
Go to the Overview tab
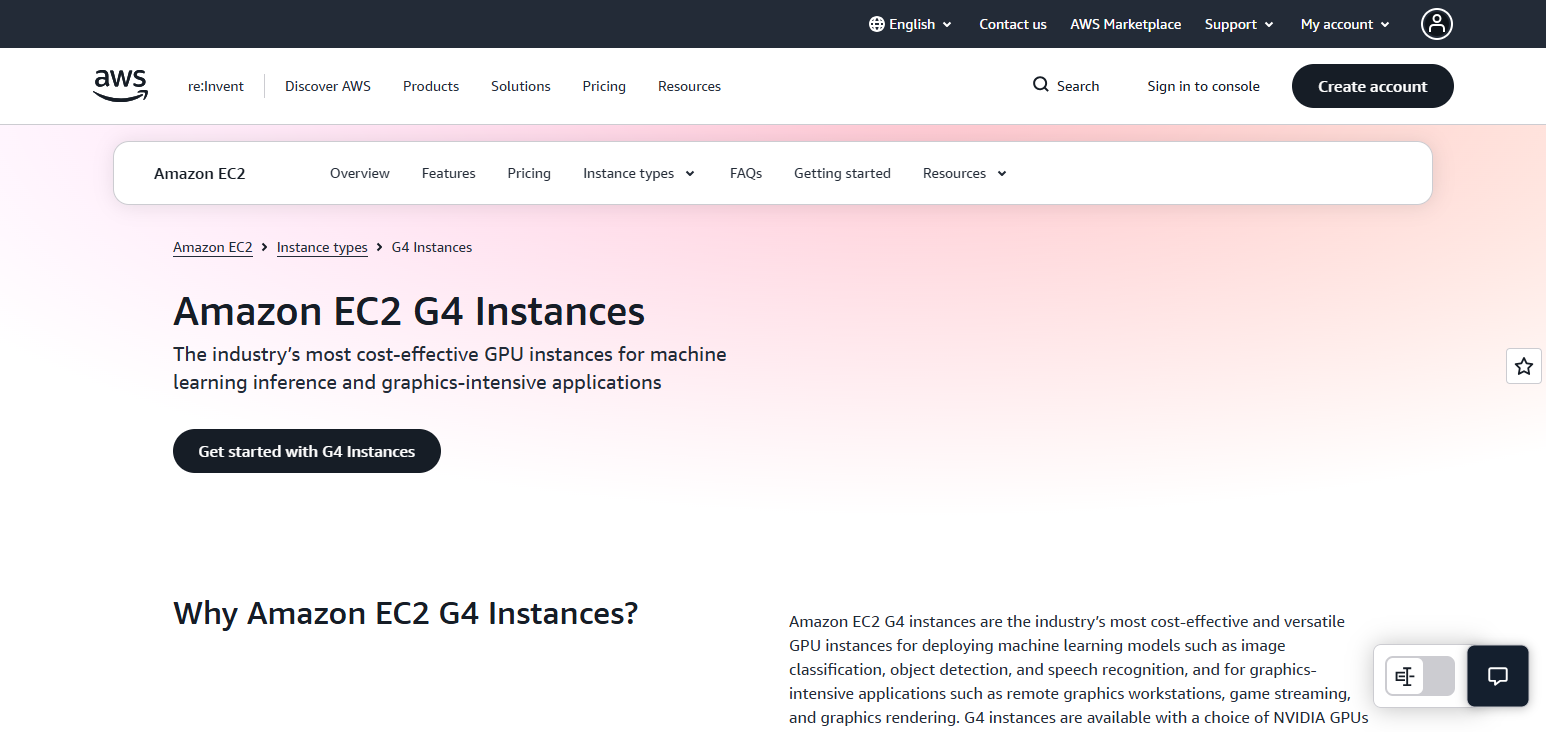point(360,173)
